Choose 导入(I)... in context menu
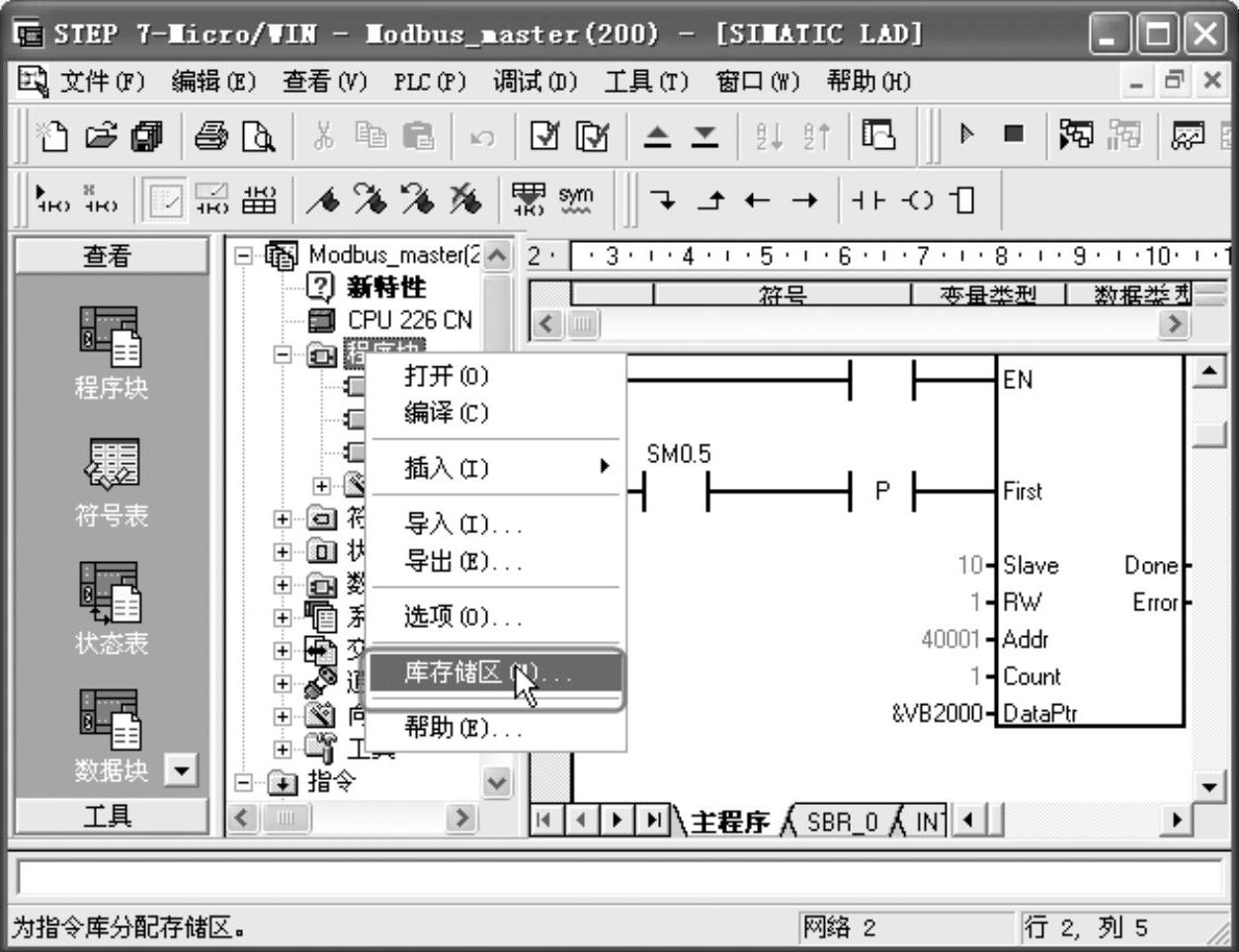This screenshot has width=1239, height=952. [496, 524]
